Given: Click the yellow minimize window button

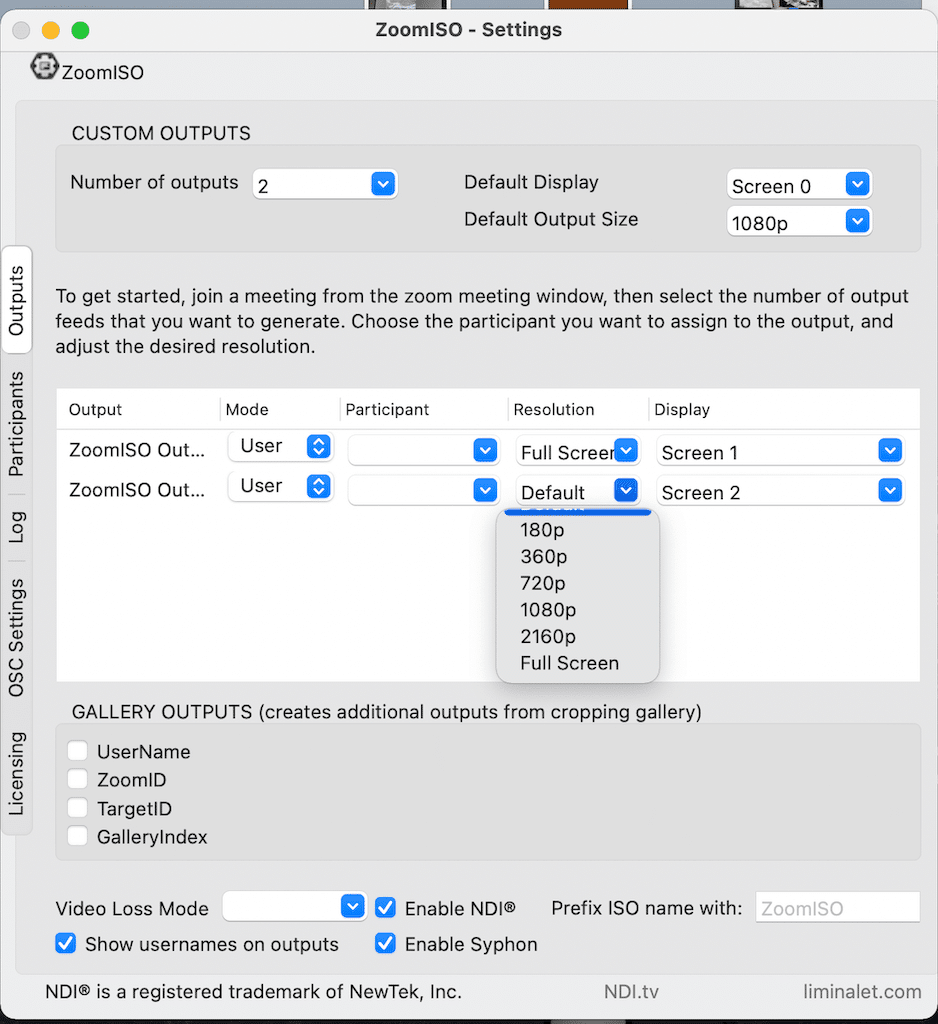Looking at the screenshot, I should (51, 30).
